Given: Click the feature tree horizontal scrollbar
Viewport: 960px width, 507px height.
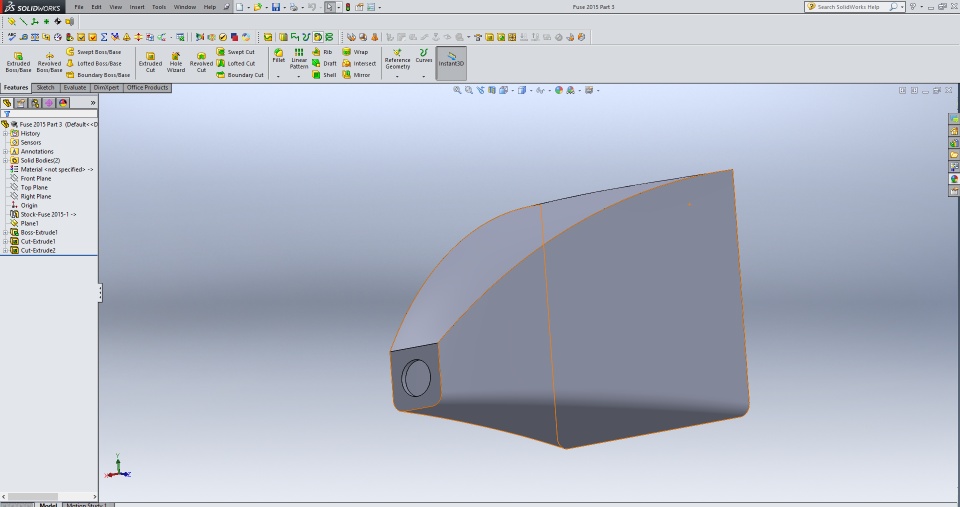Looking at the screenshot, I should pos(48,497).
